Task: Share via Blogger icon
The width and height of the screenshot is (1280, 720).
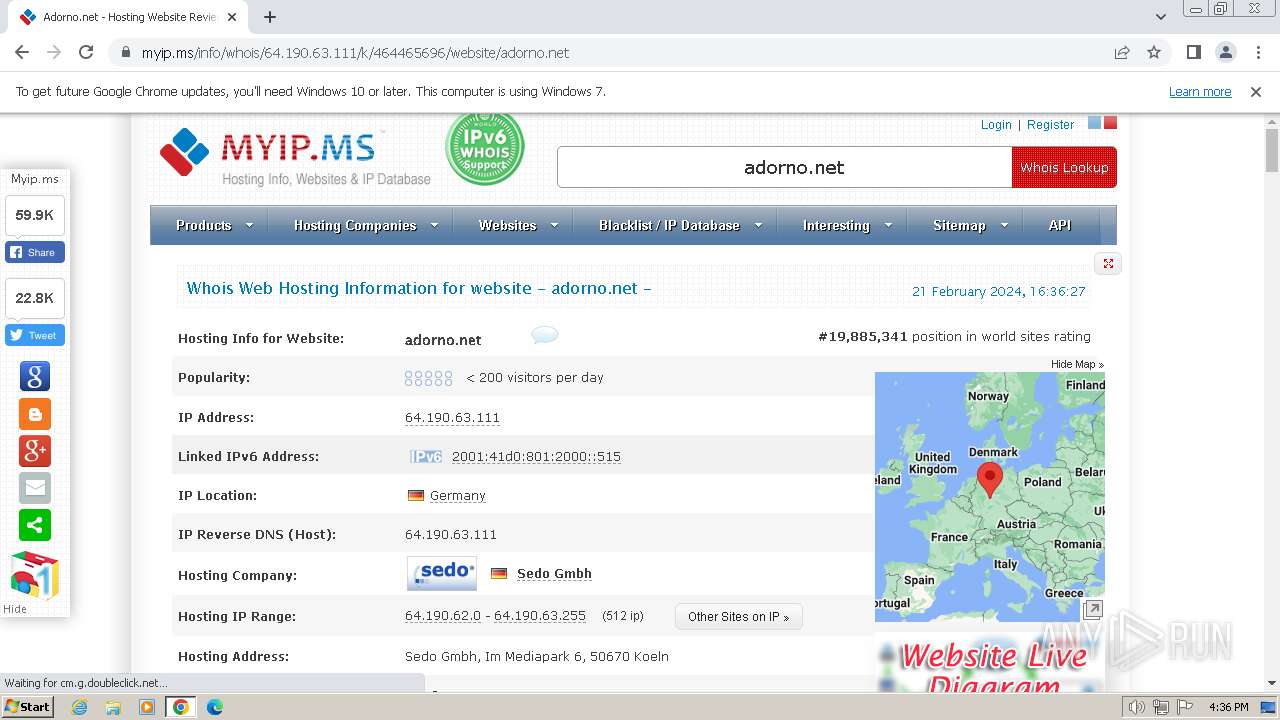Action: point(35,413)
